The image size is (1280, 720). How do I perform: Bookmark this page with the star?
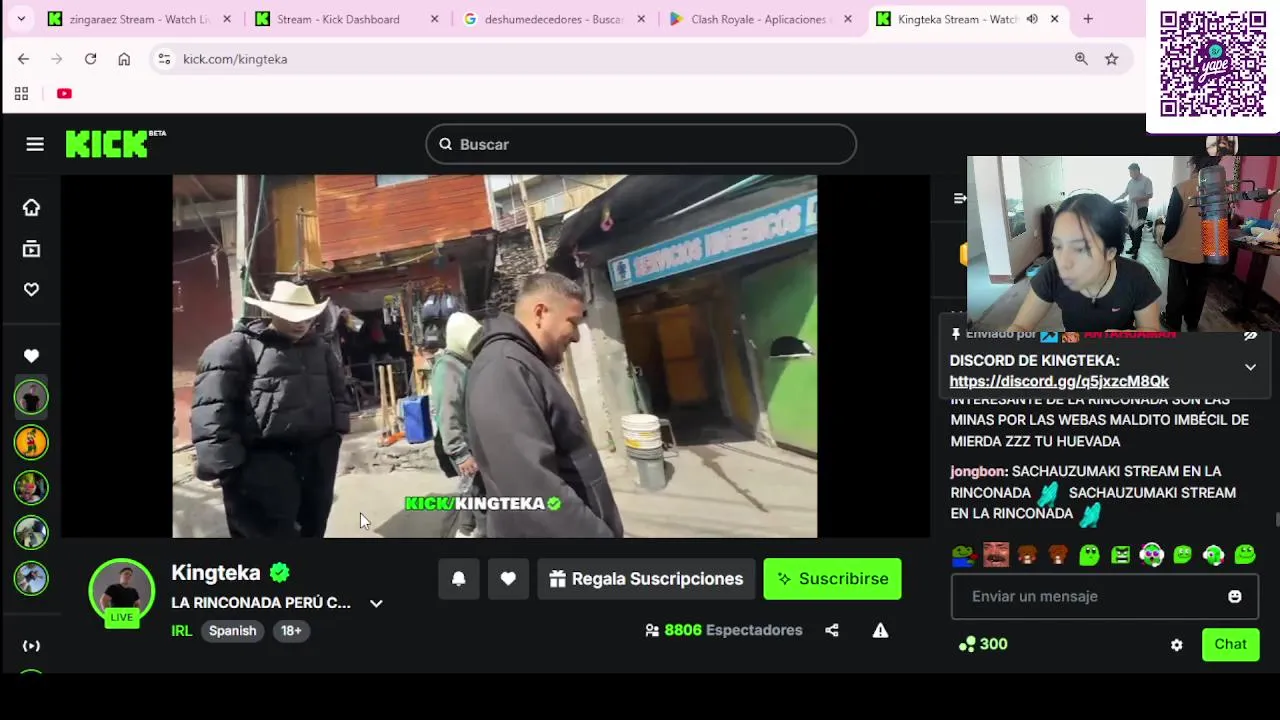point(1111,59)
